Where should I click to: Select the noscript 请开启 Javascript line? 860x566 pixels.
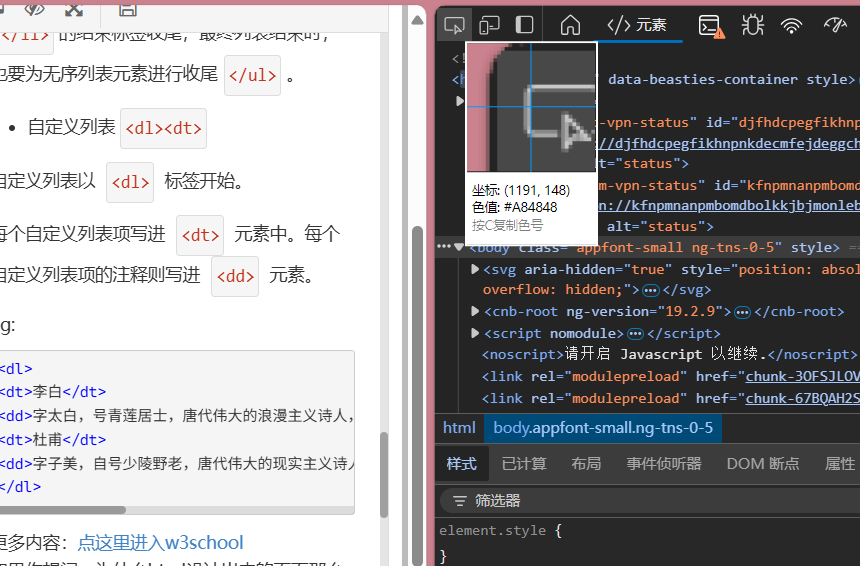pos(669,354)
